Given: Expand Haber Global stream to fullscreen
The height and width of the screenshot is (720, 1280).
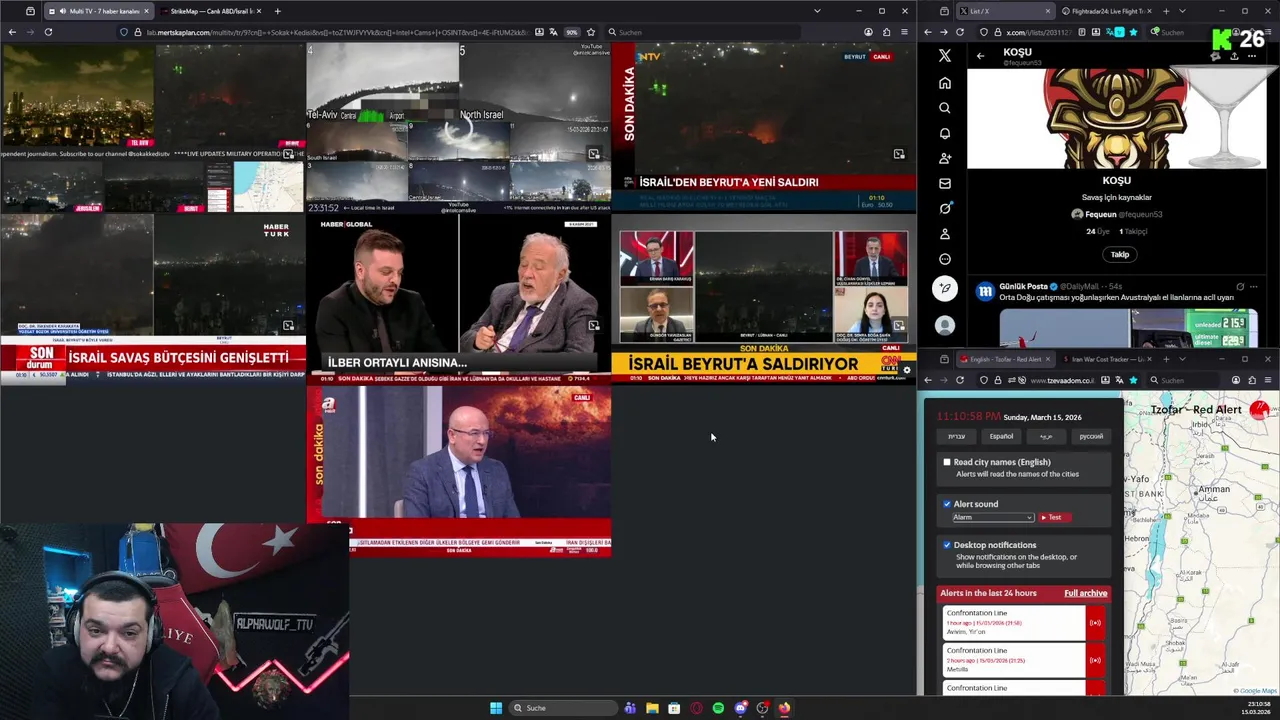Looking at the screenshot, I should coord(594,325).
